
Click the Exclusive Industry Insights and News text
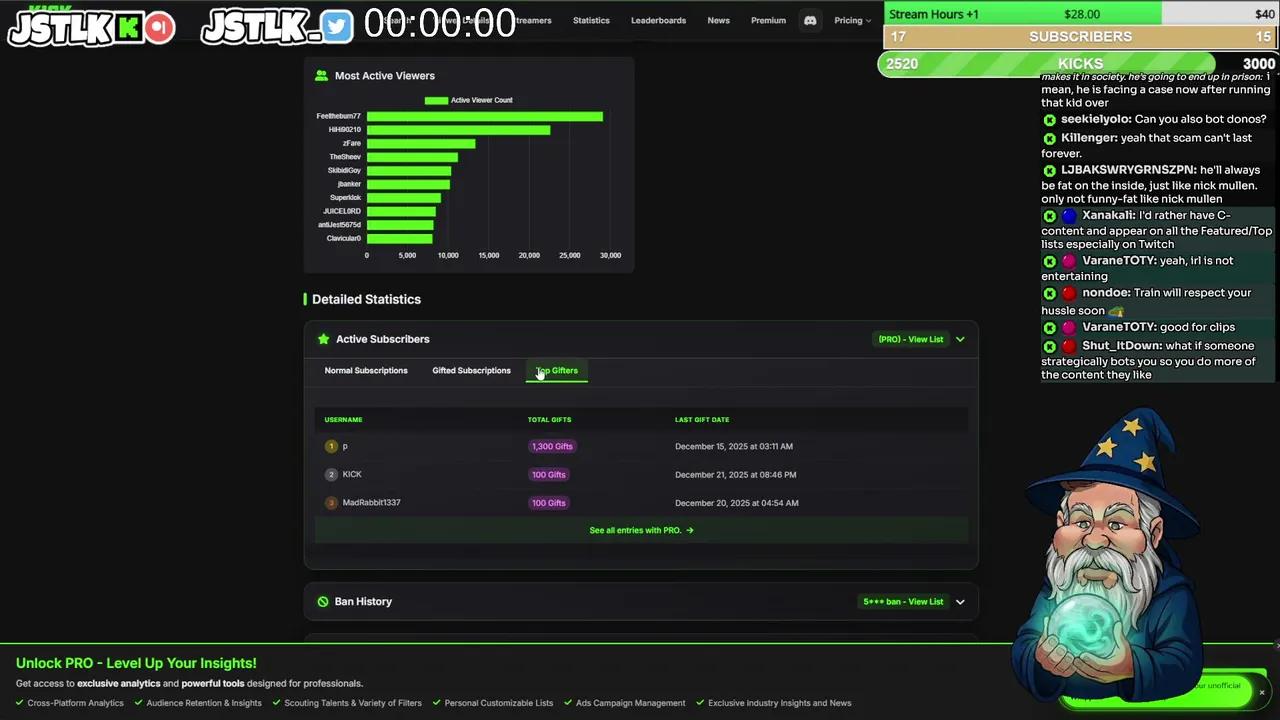780,703
